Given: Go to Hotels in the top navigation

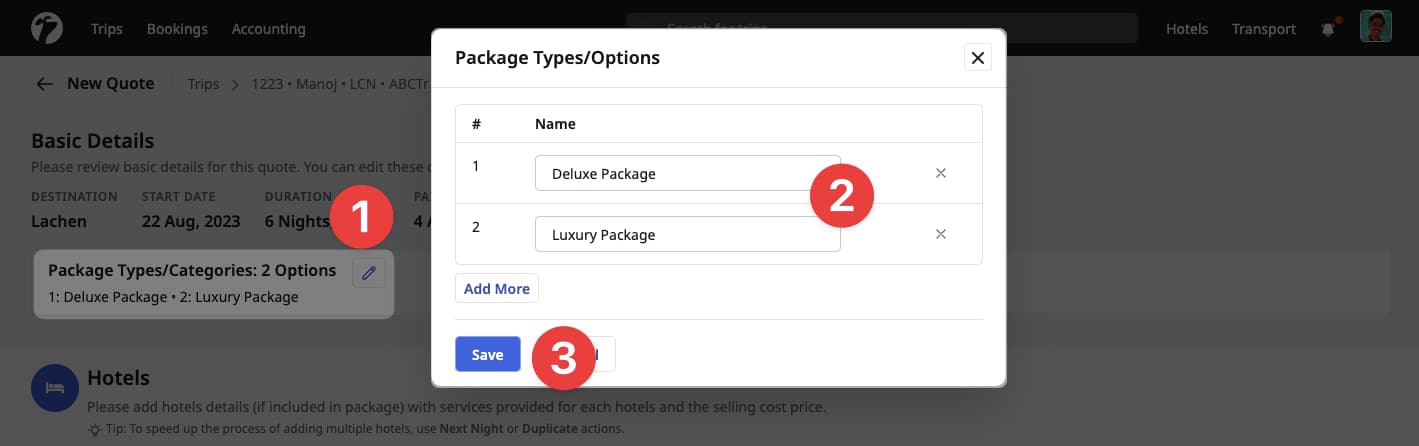Looking at the screenshot, I should pyautogui.click(x=1186, y=29).
